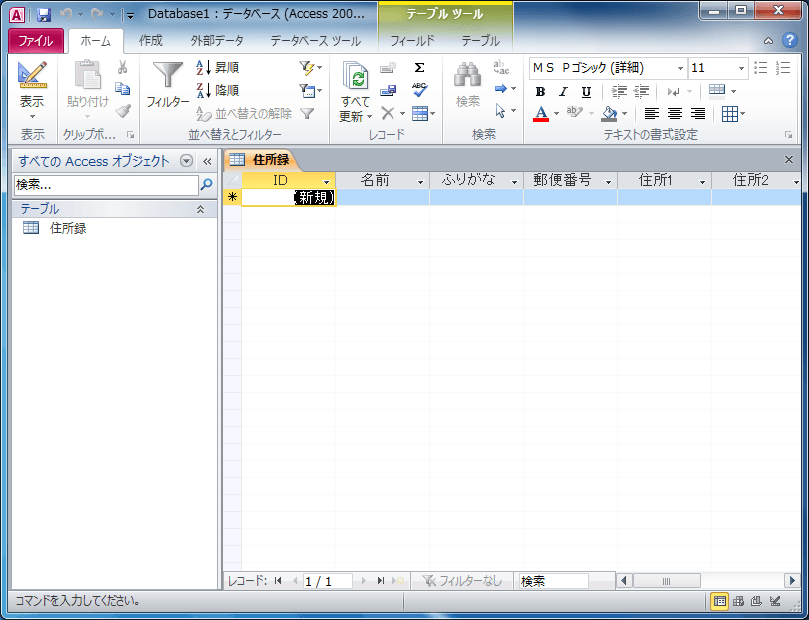Switch to Datasheet view icon in status bar
The height and width of the screenshot is (620, 809).
[x=719, y=600]
